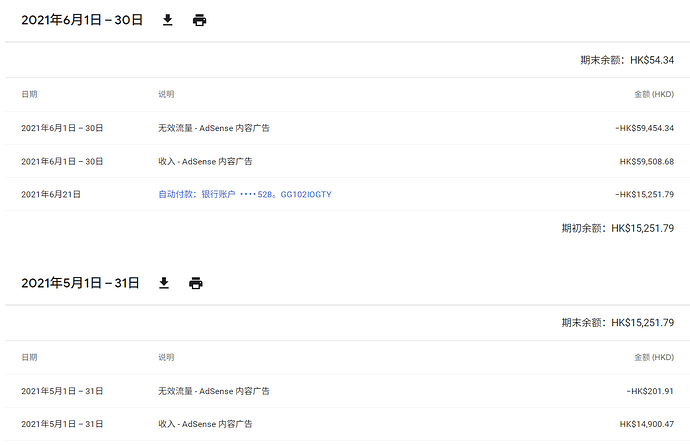Select June invalid traffic AdSense row
This screenshot has width=690, height=445.
tap(348, 128)
